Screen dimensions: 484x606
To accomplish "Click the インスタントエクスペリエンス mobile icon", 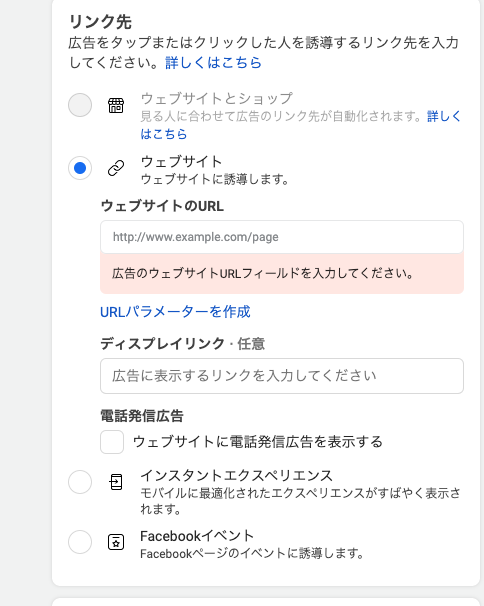I will (x=116, y=482).
